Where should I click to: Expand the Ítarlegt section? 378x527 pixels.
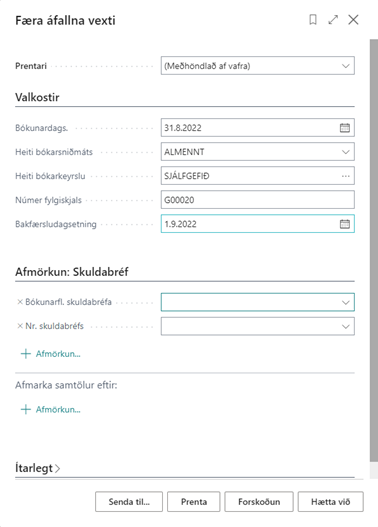coord(38,468)
